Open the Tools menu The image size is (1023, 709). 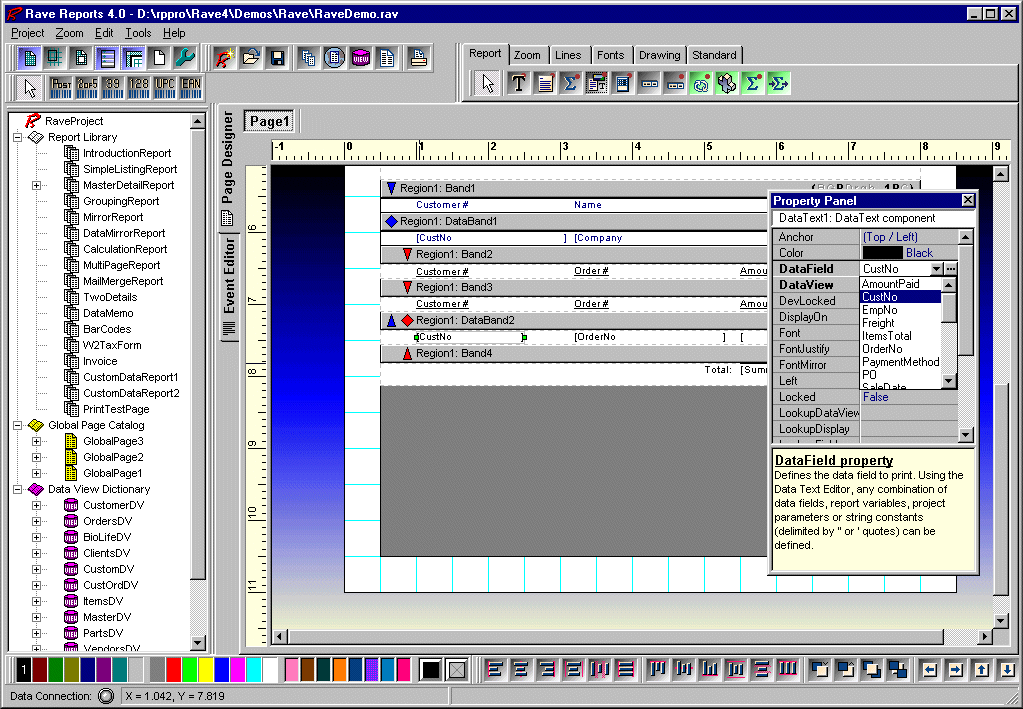point(138,33)
